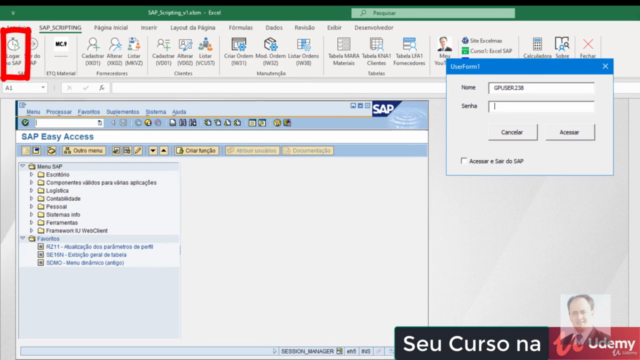Click the SAP transaction command field
The height and width of the screenshot is (360, 640).
point(68,122)
